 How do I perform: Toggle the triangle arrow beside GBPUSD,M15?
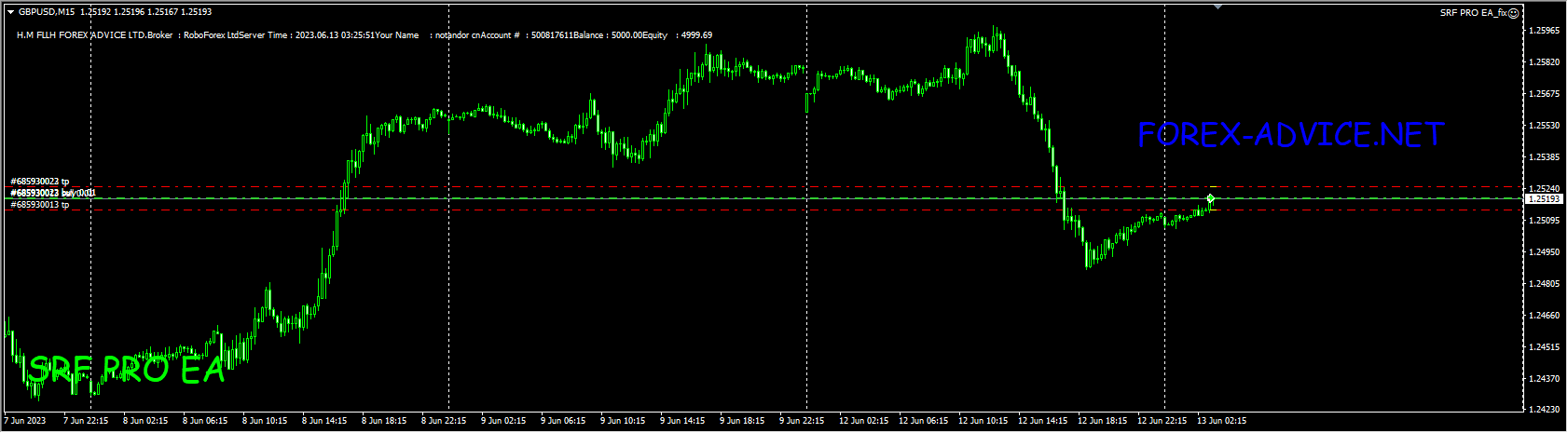pos(10,12)
